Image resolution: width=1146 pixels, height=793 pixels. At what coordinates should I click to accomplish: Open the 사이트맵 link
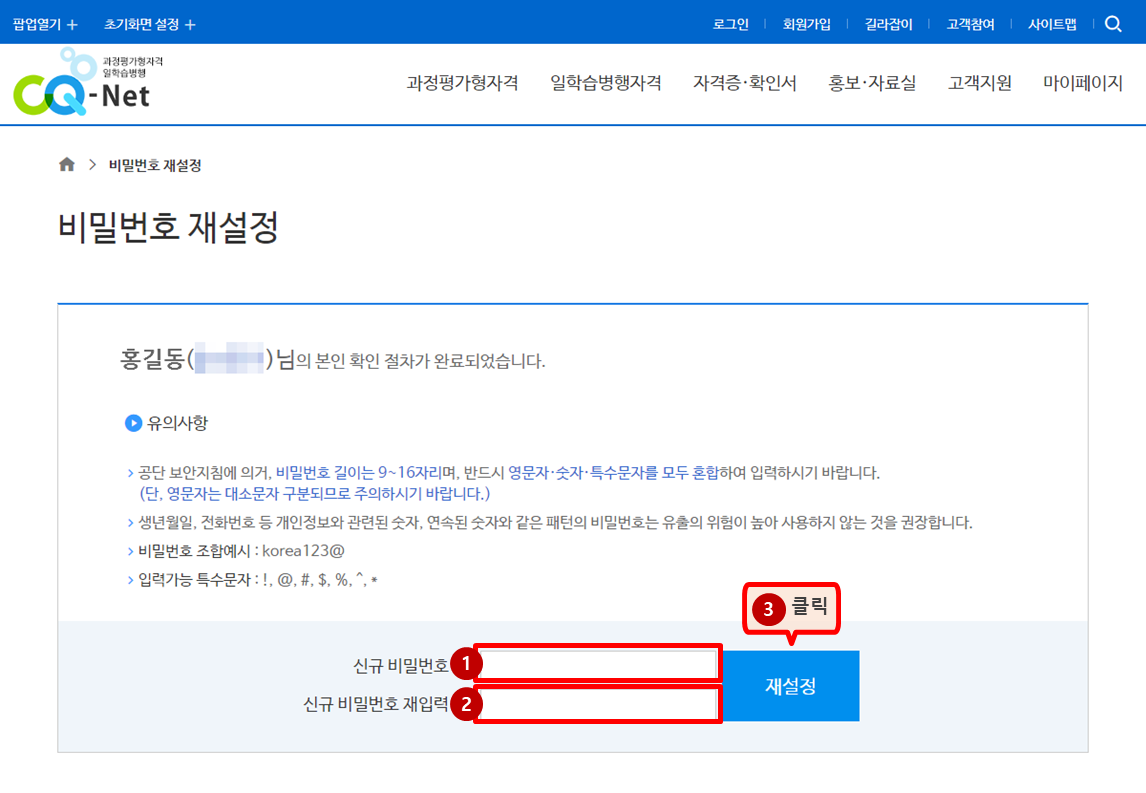(1052, 24)
